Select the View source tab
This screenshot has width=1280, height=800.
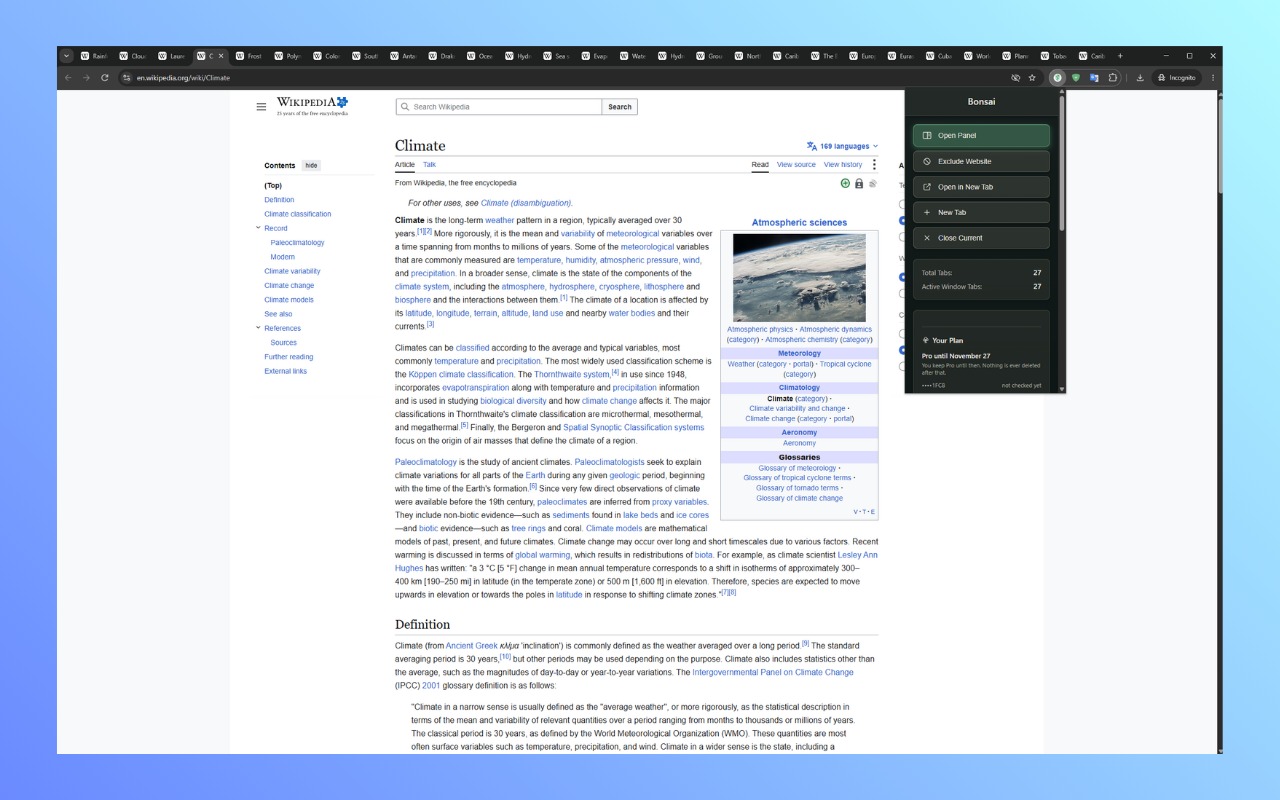(796, 164)
